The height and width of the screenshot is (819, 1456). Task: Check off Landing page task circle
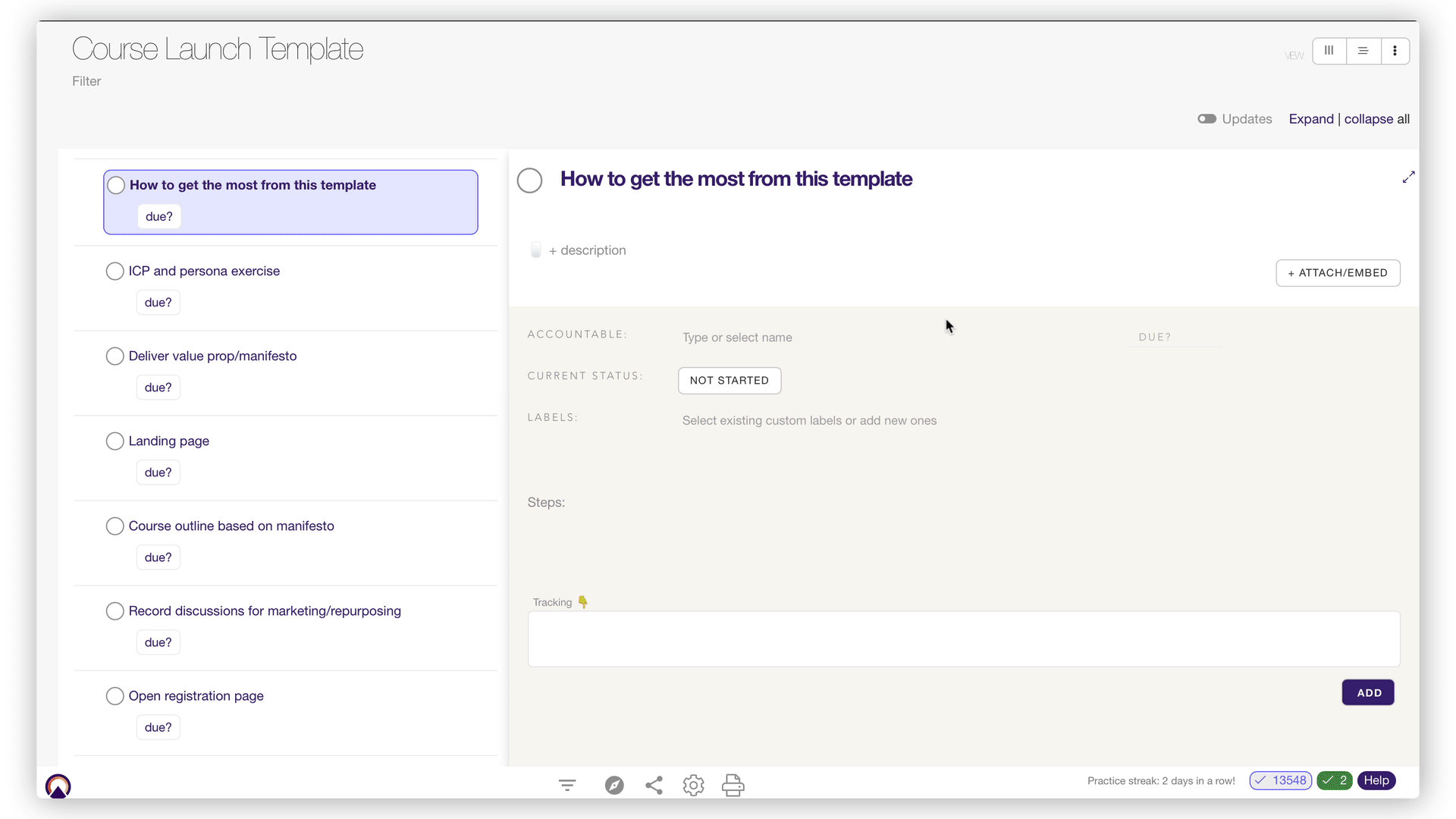coord(115,441)
